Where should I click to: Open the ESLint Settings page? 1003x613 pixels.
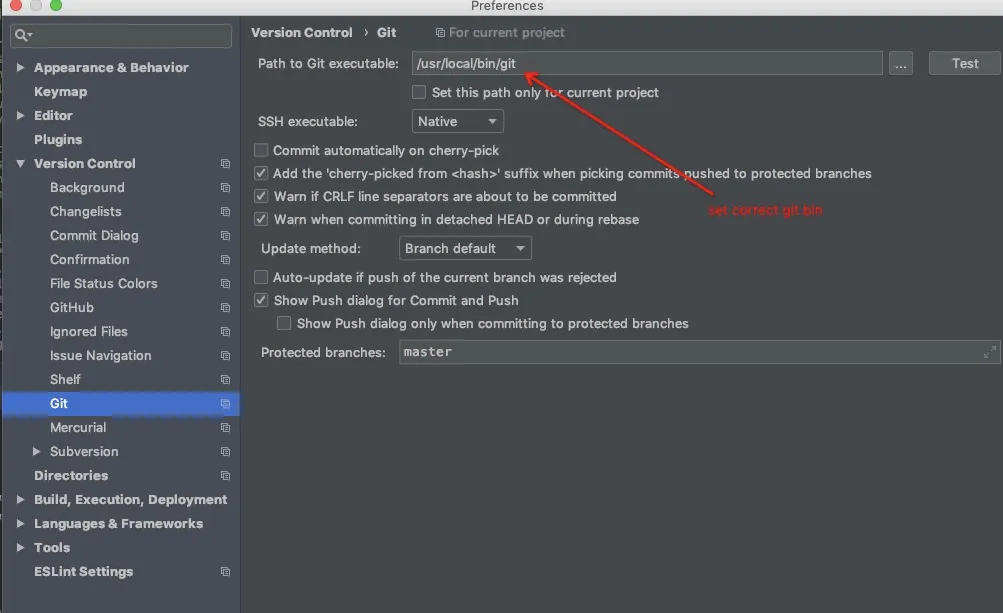(x=84, y=571)
